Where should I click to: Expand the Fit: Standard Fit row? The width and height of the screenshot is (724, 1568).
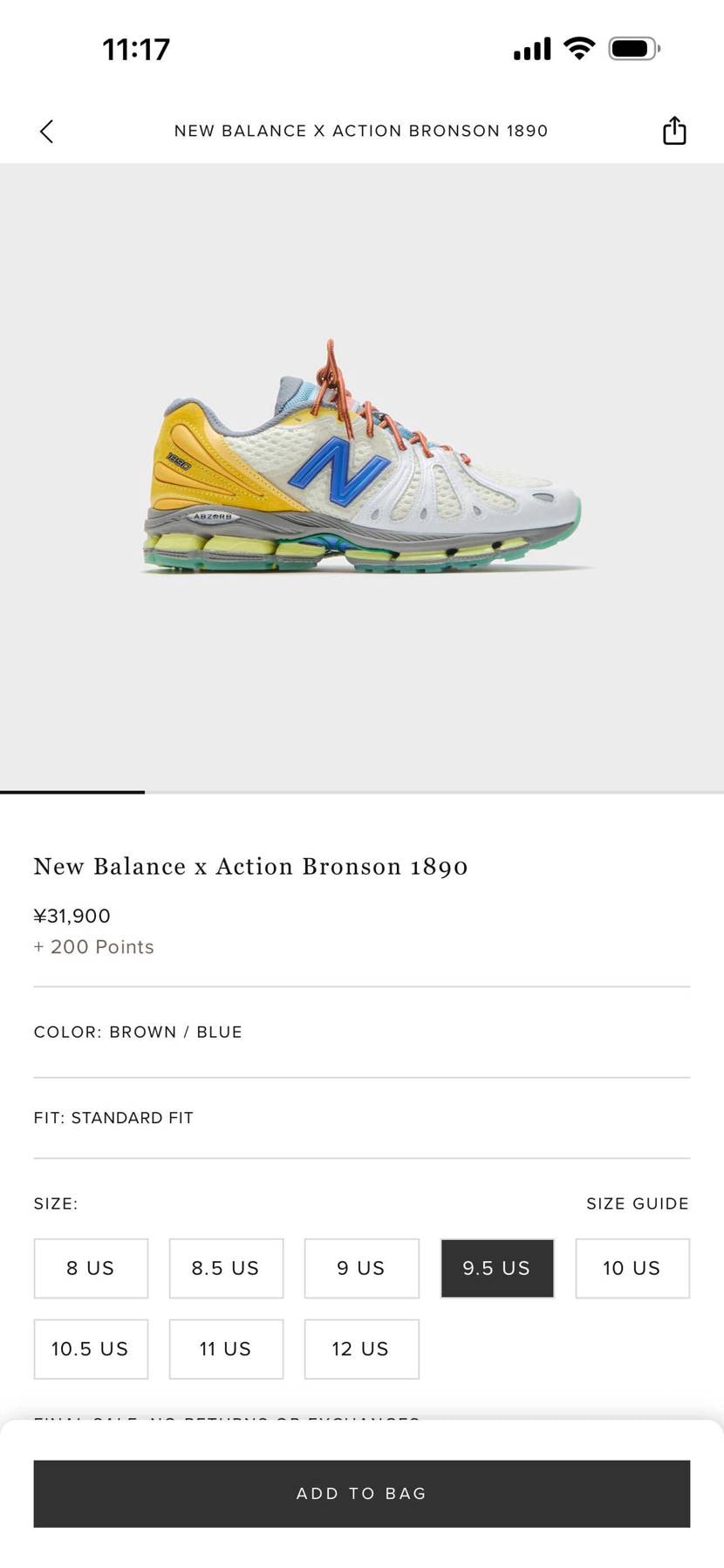pyautogui.click(x=362, y=1118)
